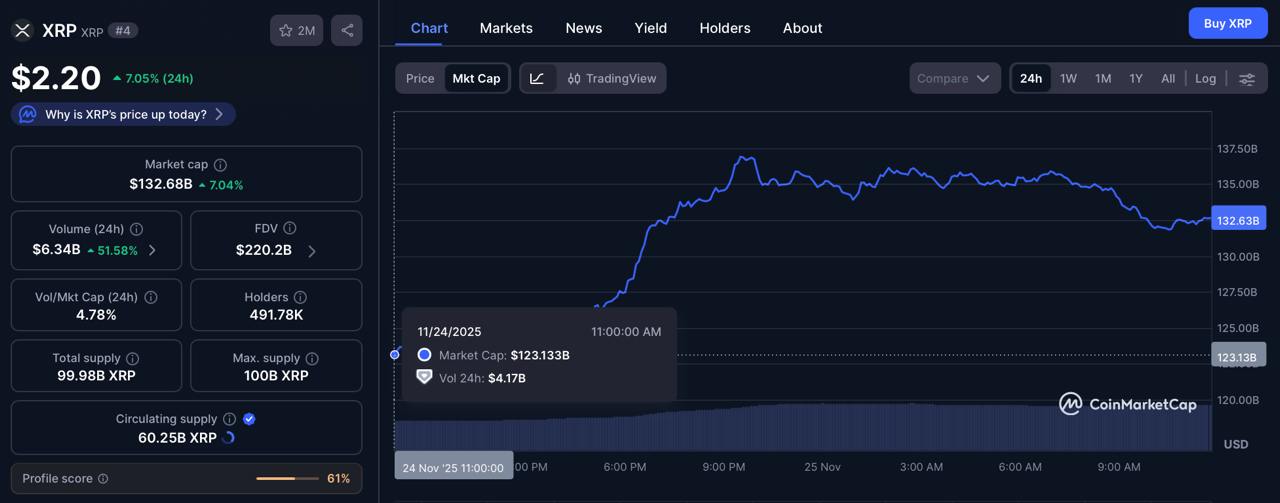1280x503 pixels.
Task: Select the 1W time range
Action: tap(1068, 79)
